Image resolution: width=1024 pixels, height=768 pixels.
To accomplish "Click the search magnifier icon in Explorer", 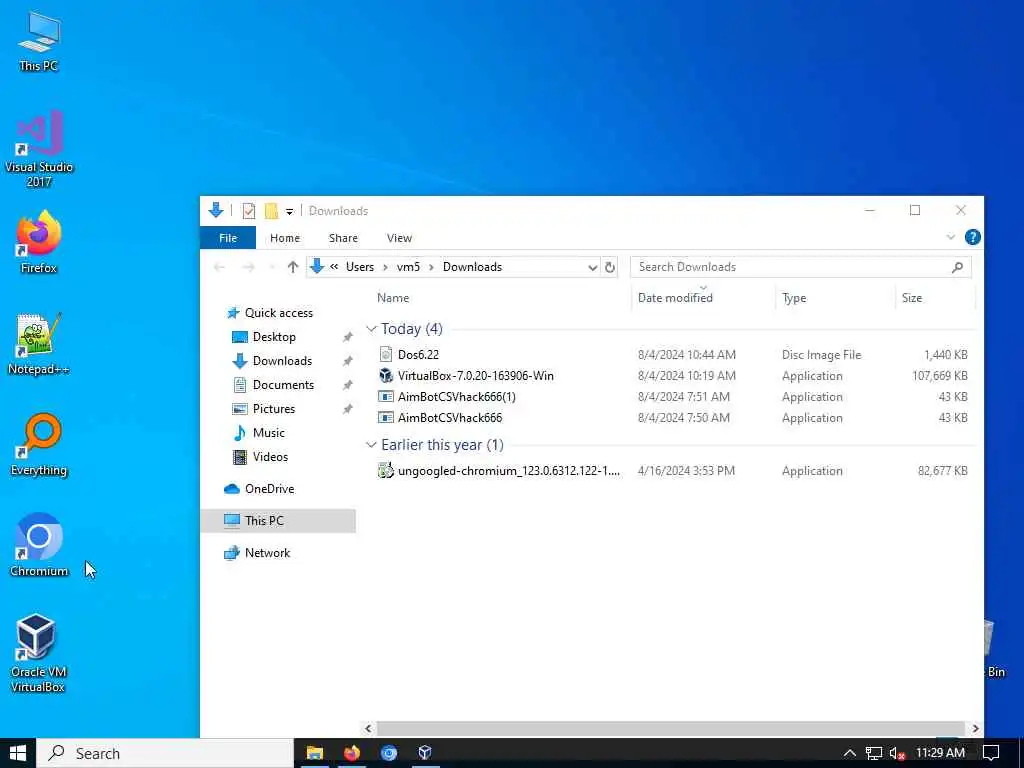I will pos(957,266).
